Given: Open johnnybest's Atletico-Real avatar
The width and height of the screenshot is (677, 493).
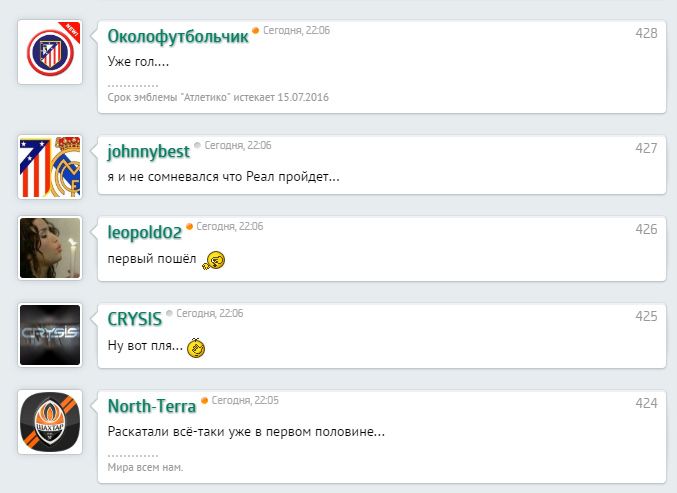Looking at the screenshot, I should pos(50,167).
